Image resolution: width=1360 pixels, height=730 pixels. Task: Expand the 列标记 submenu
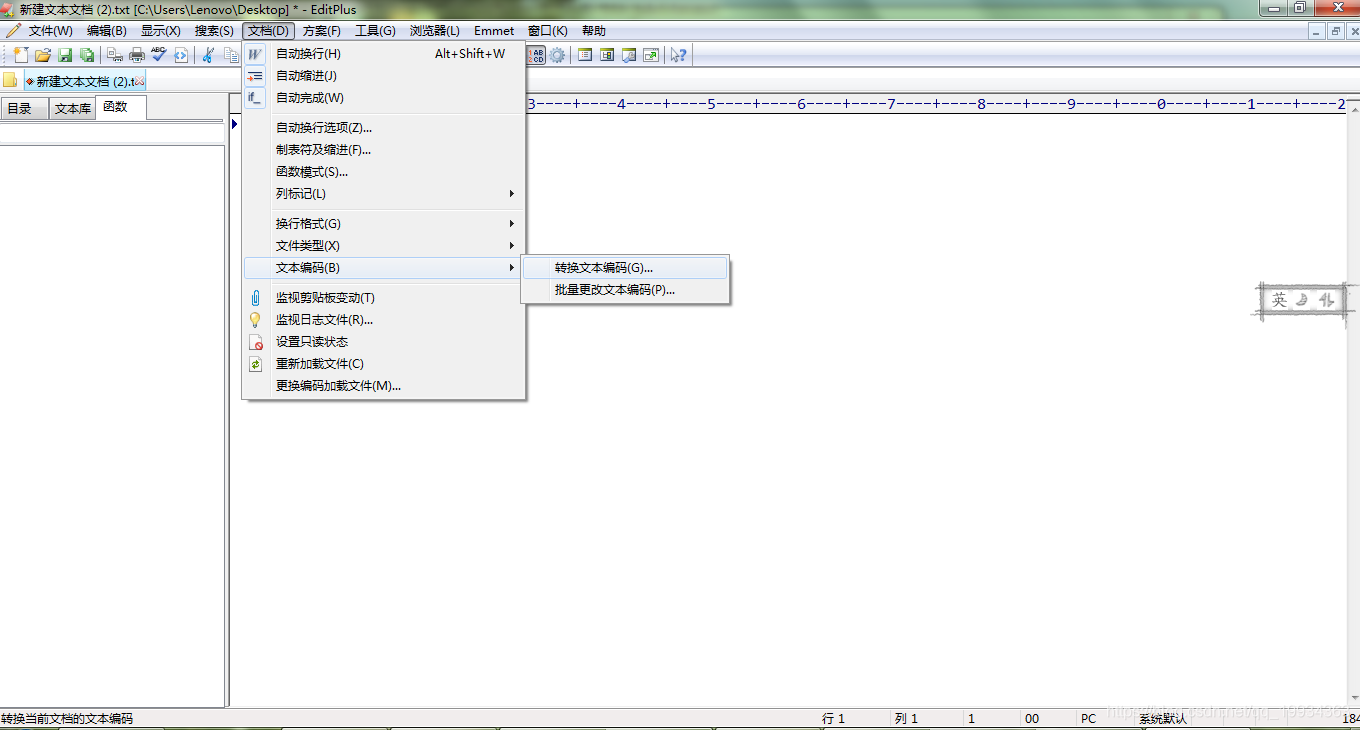[300, 193]
